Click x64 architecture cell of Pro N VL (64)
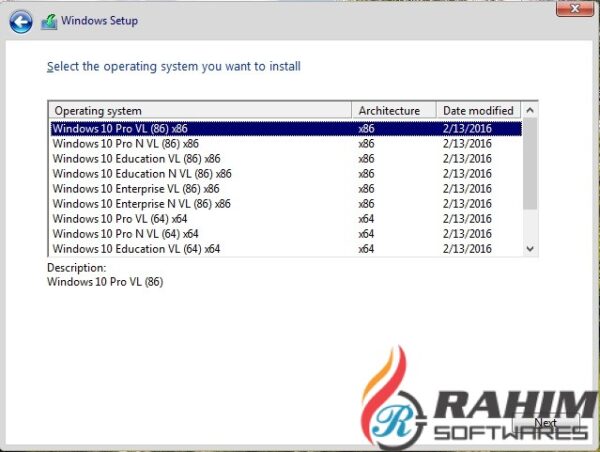Image resolution: width=600 pixels, height=452 pixels. pyautogui.click(x=366, y=234)
